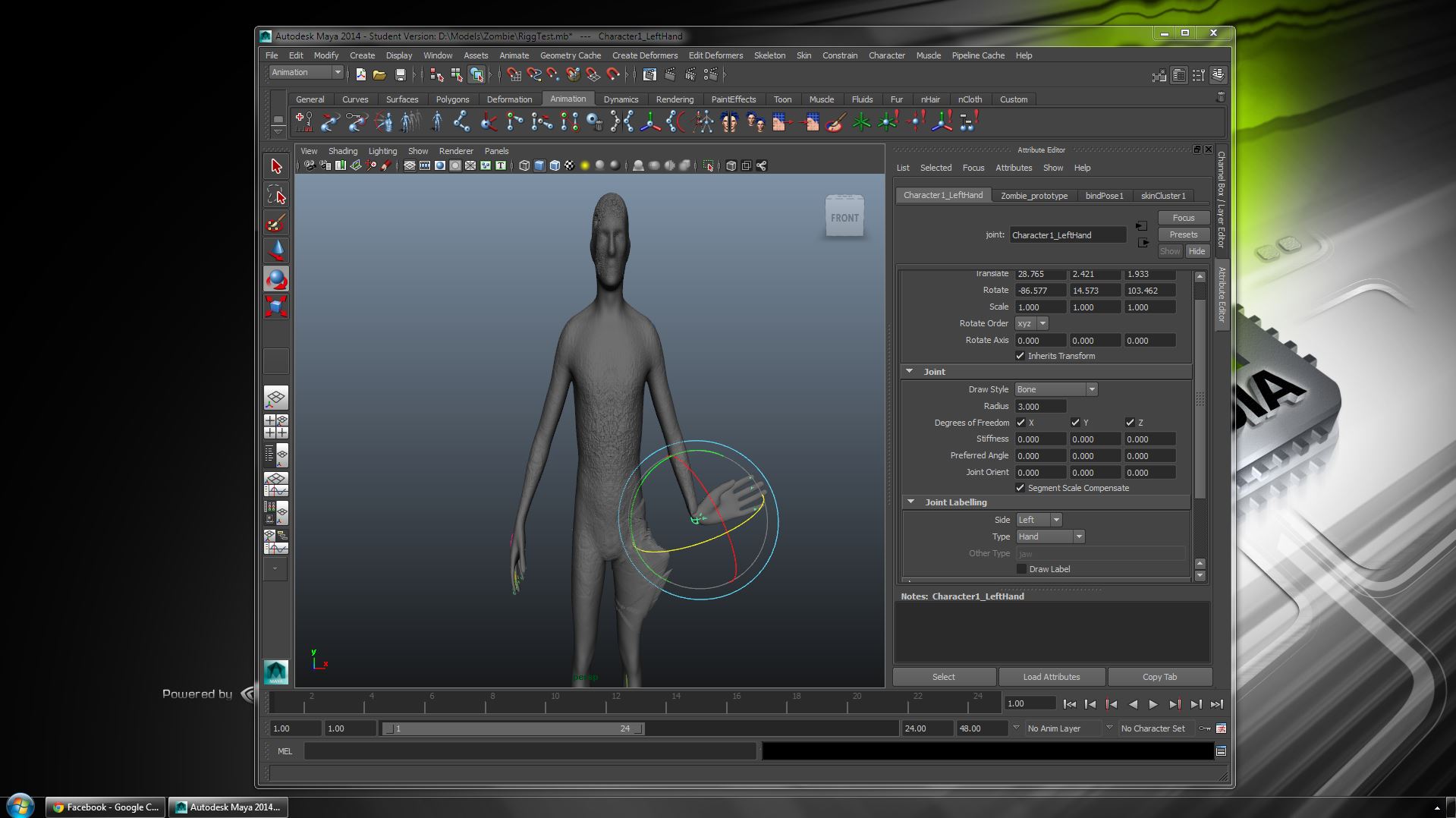Open the Draw Style dropdown set to Bone

1055,389
